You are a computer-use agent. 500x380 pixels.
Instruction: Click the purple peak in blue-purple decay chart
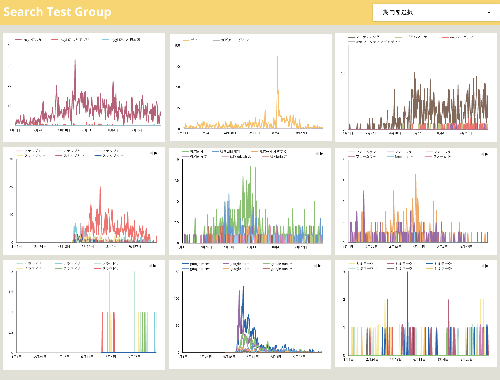[239, 292]
